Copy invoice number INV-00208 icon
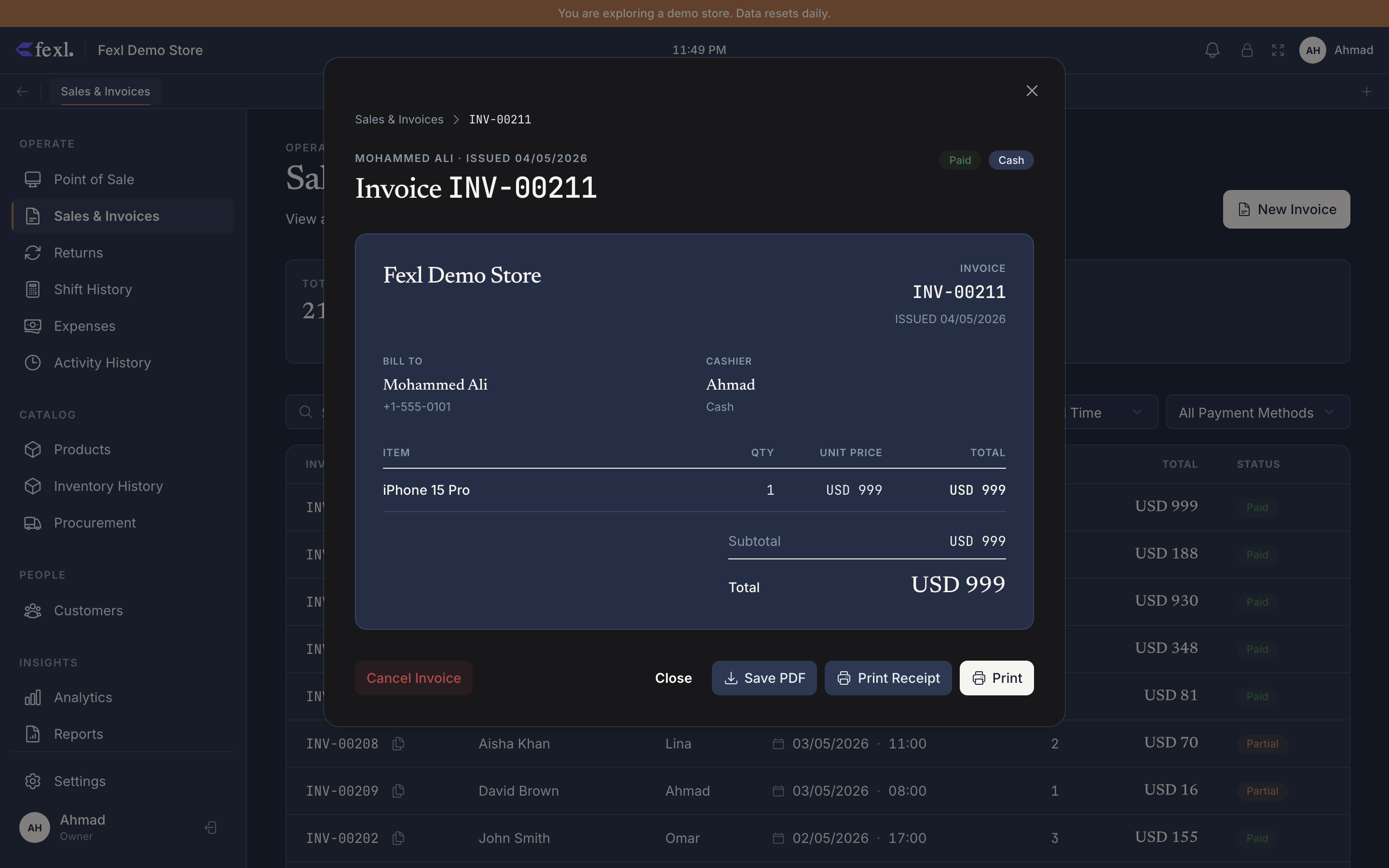This screenshot has width=1389, height=868. point(398,744)
